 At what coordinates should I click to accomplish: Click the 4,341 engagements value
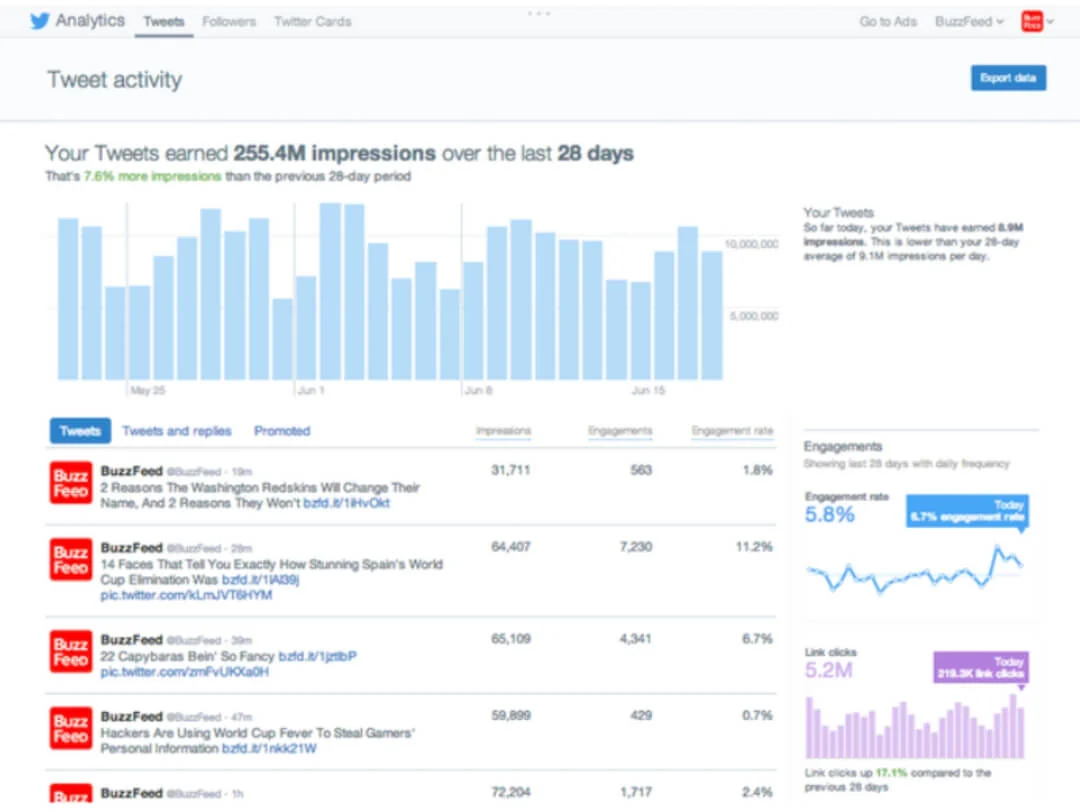(636, 638)
